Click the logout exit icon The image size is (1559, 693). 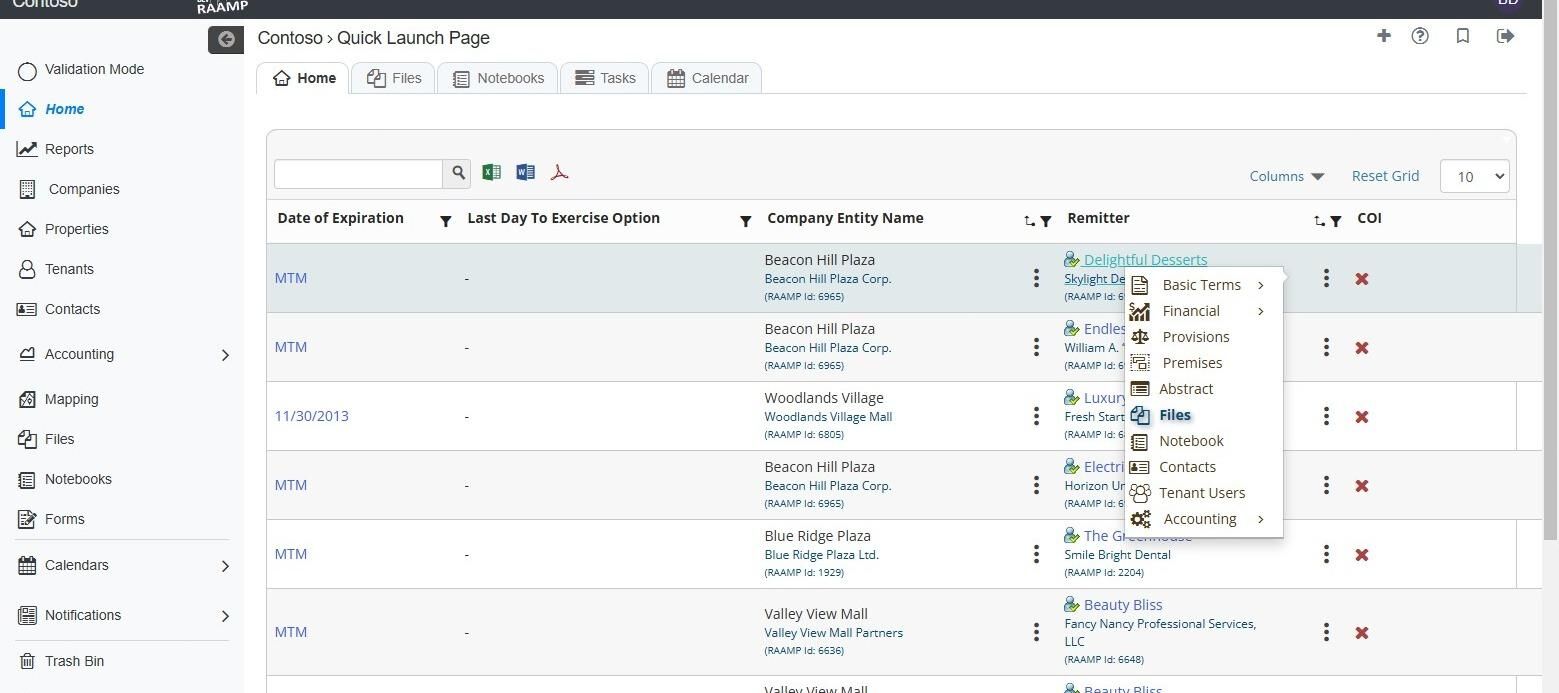tap(1505, 36)
